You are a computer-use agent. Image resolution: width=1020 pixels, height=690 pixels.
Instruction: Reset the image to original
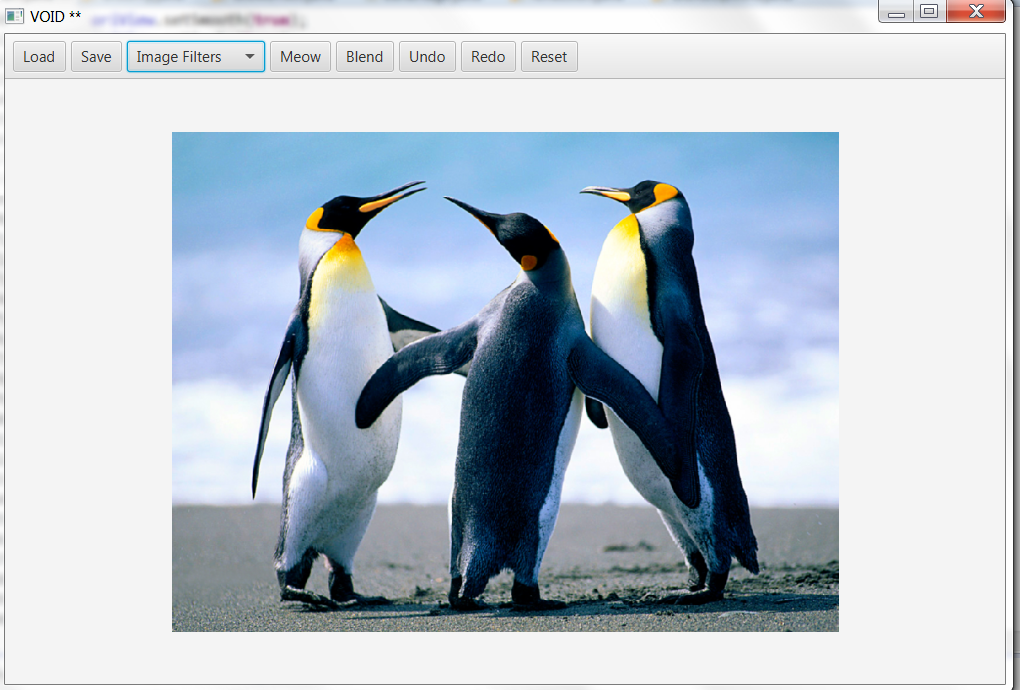[x=549, y=57]
